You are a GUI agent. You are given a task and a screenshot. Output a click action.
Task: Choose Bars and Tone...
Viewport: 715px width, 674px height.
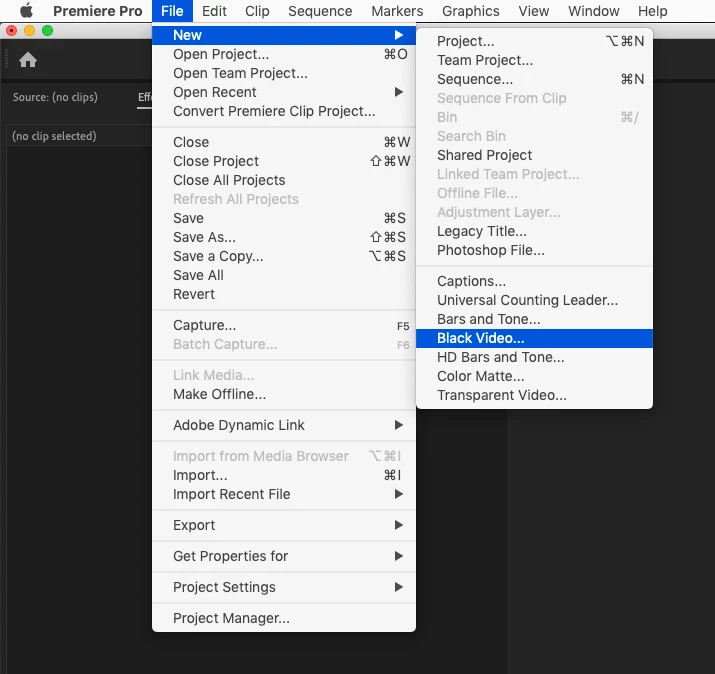(x=534, y=319)
